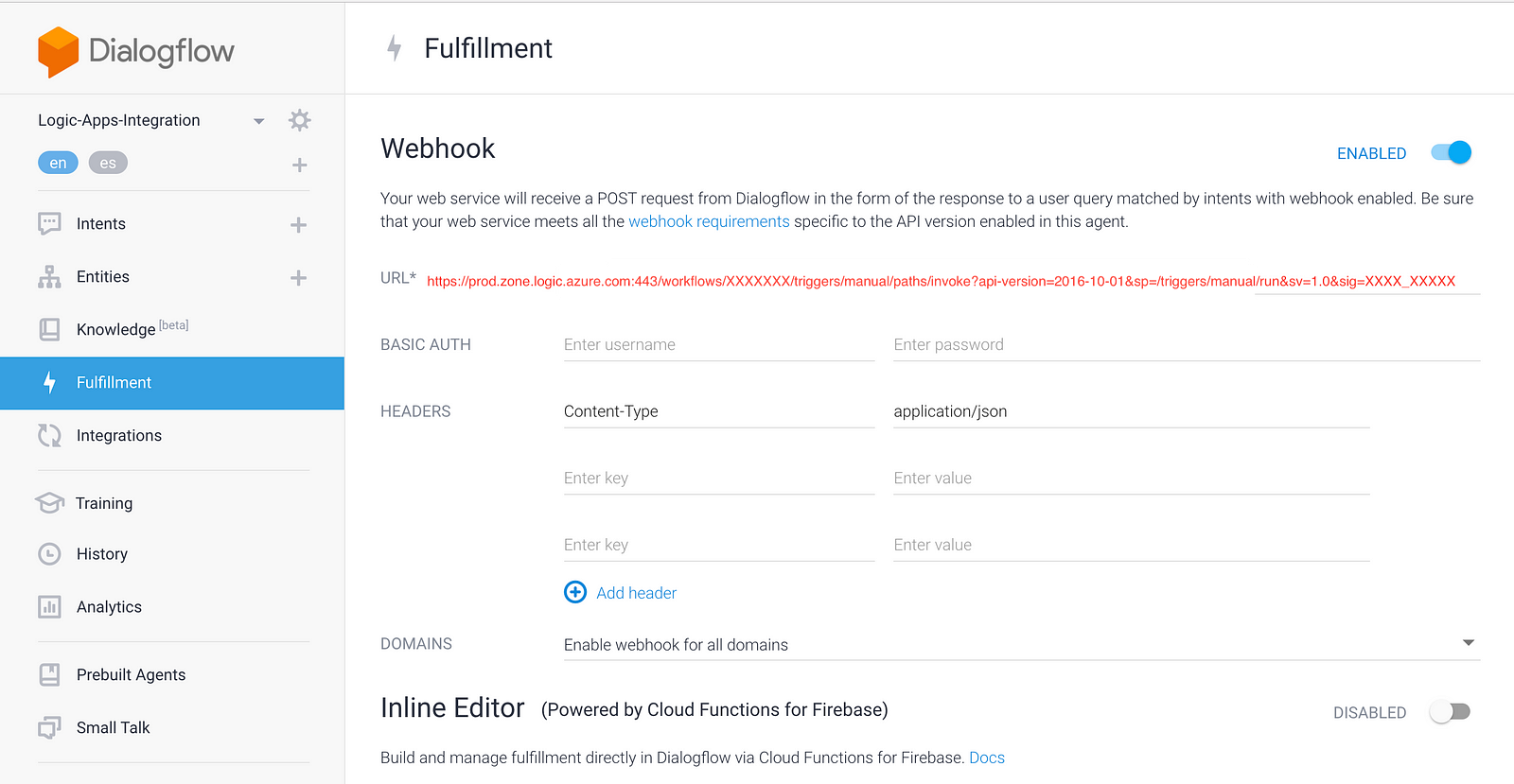Create a new entity with the plus icon
This screenshot has height=784, width=1514.
(x=298, y=278)
